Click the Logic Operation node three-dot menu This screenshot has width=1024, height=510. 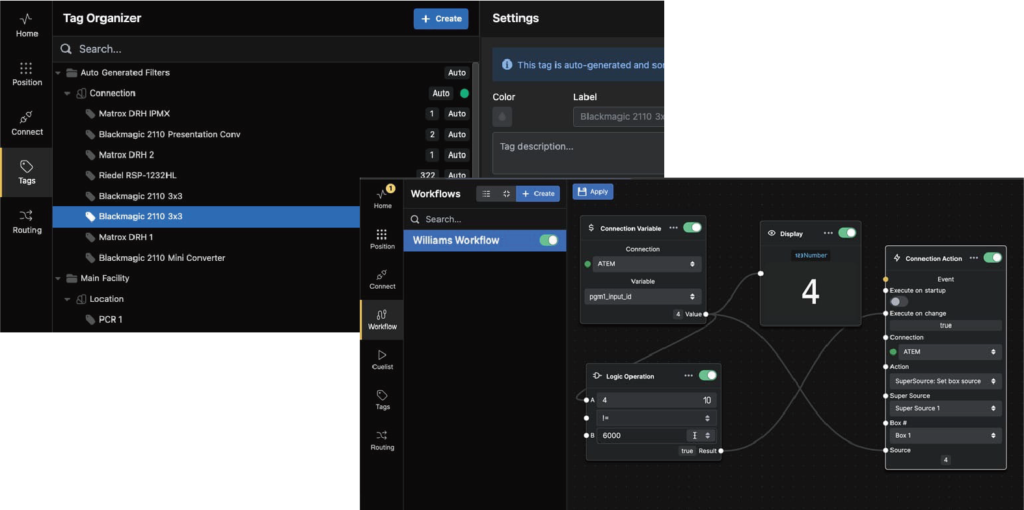[689, 376]
